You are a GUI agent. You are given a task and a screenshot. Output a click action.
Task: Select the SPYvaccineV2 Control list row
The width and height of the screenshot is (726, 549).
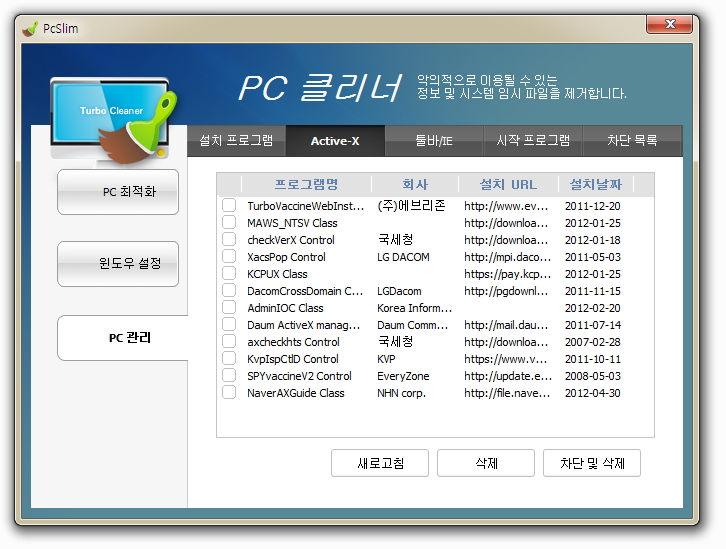(x=299, y=376)
